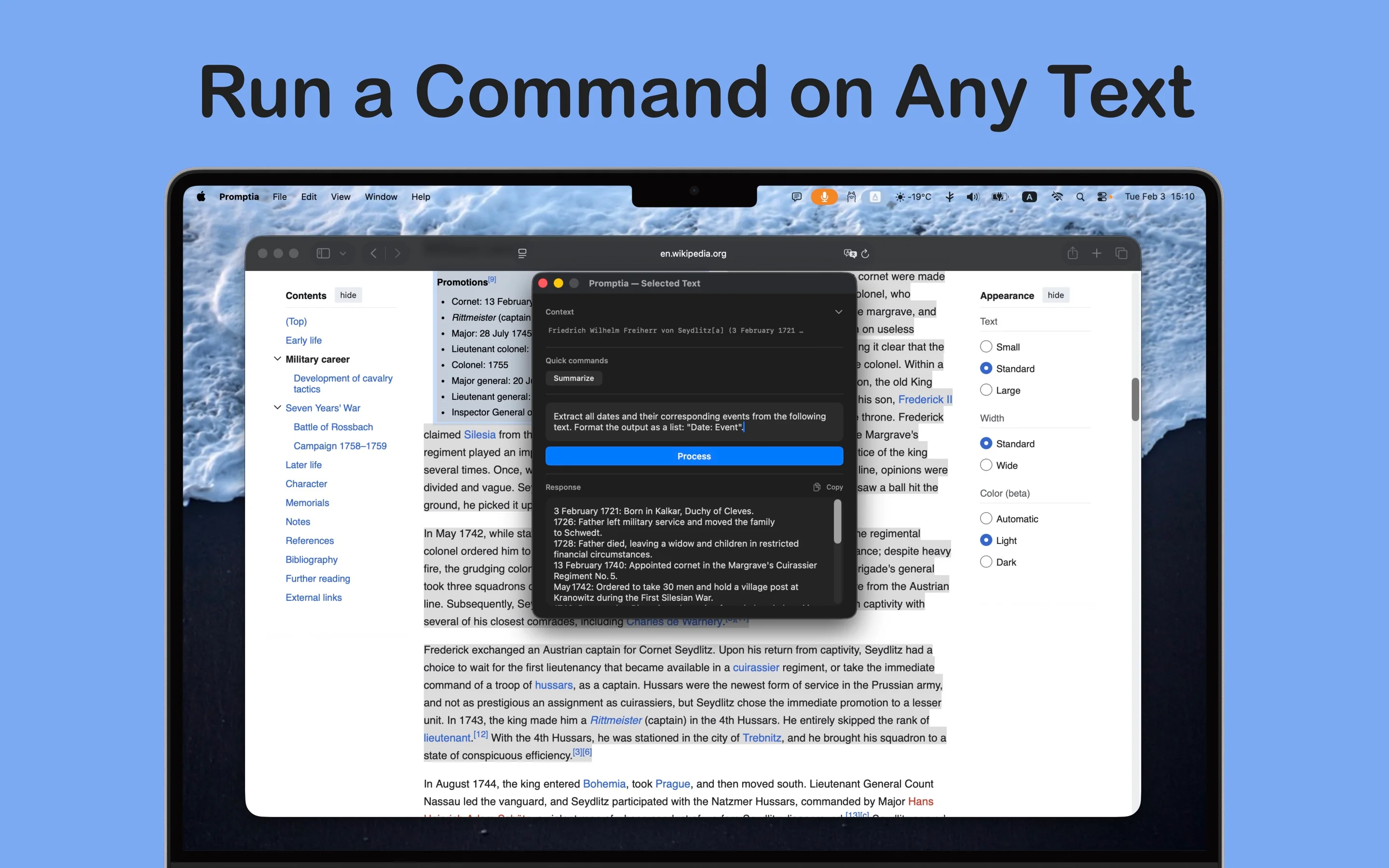The image size is (1389, 868).
Task: Collapse the Context section chevron
Action: pyautogui.click(x=838, y=312)
